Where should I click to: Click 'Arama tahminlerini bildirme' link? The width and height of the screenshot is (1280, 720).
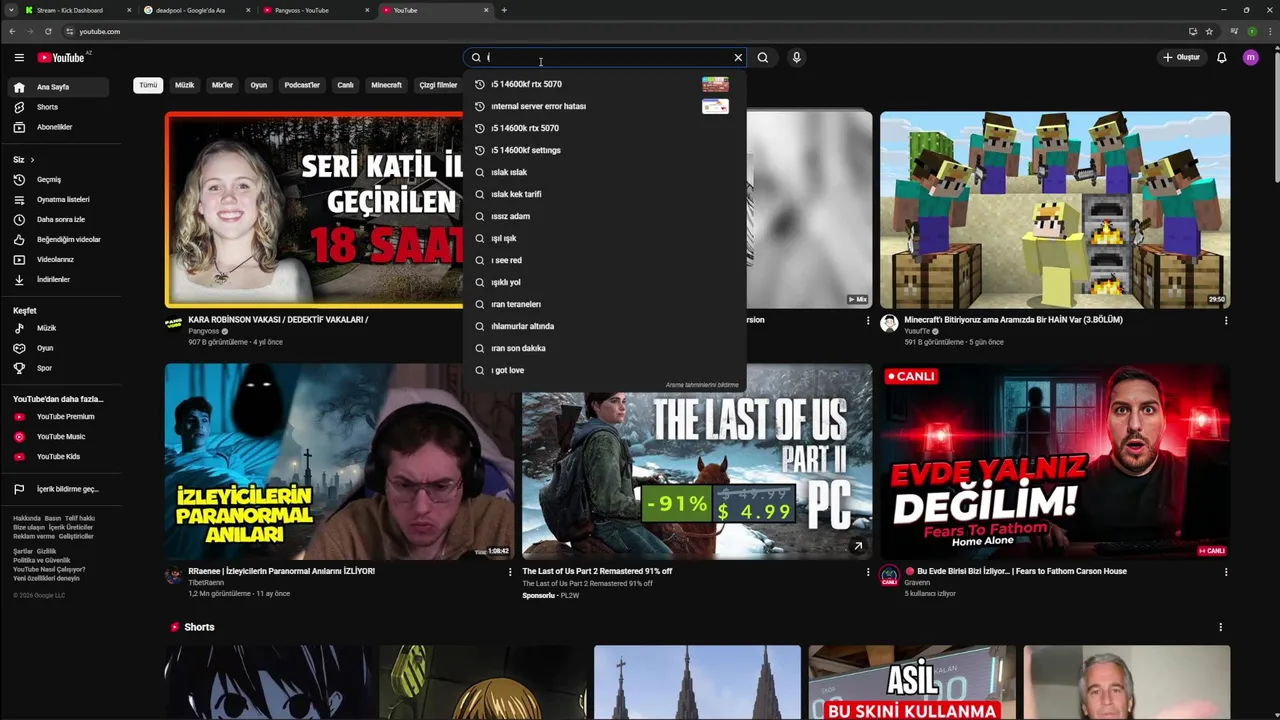(x=702, y=385)
